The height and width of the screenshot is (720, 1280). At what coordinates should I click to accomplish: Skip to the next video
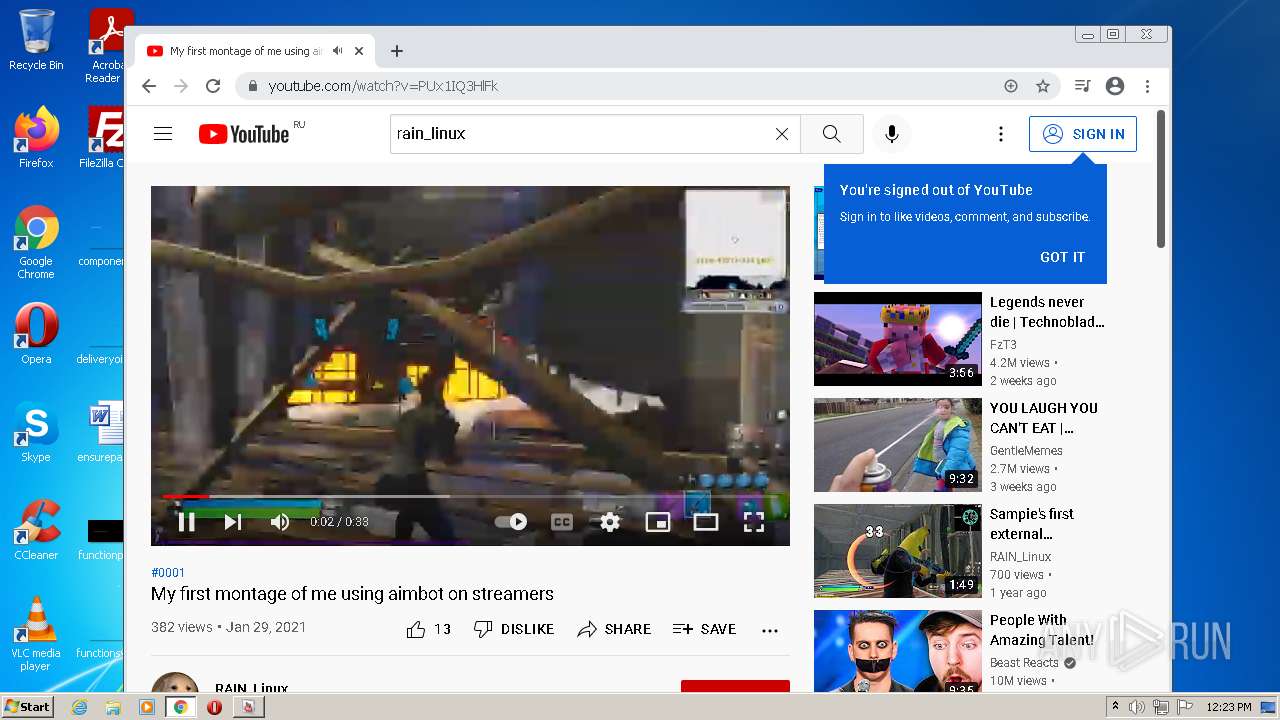coord(233,522)
